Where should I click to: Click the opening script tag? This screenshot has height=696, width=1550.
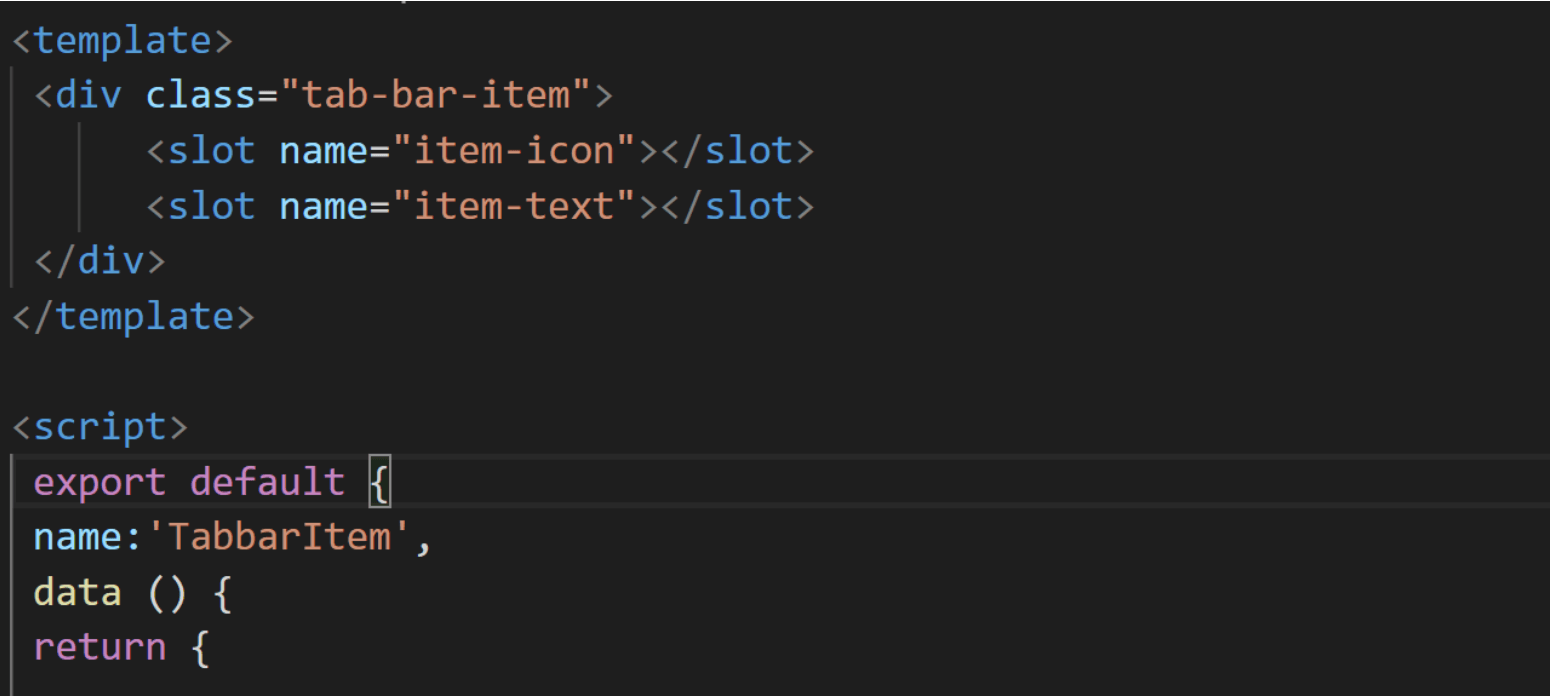pyautogui.click(x=100, y=426)
